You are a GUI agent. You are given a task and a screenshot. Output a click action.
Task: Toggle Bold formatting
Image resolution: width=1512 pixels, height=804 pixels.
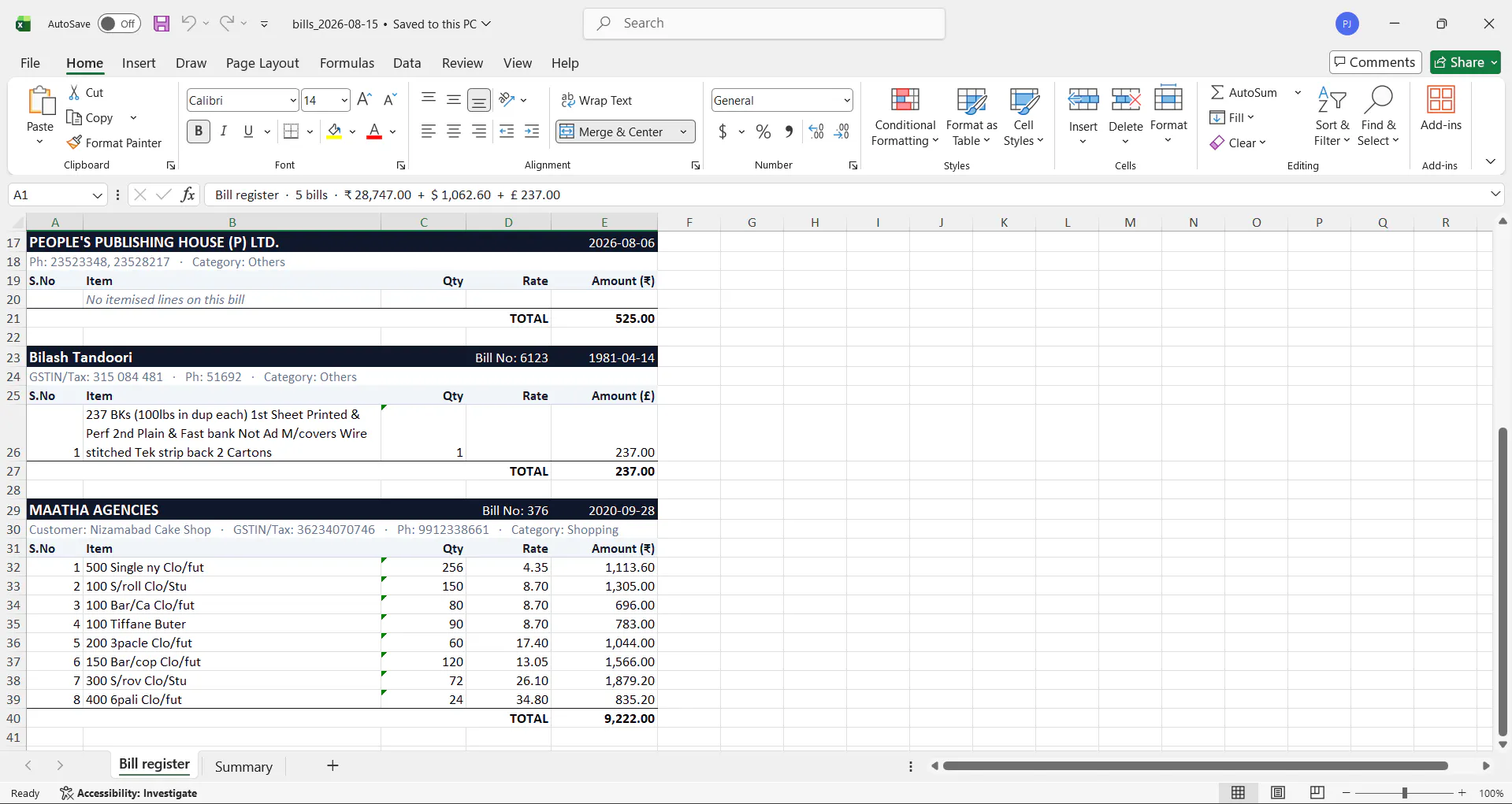[x=199, y=132]
